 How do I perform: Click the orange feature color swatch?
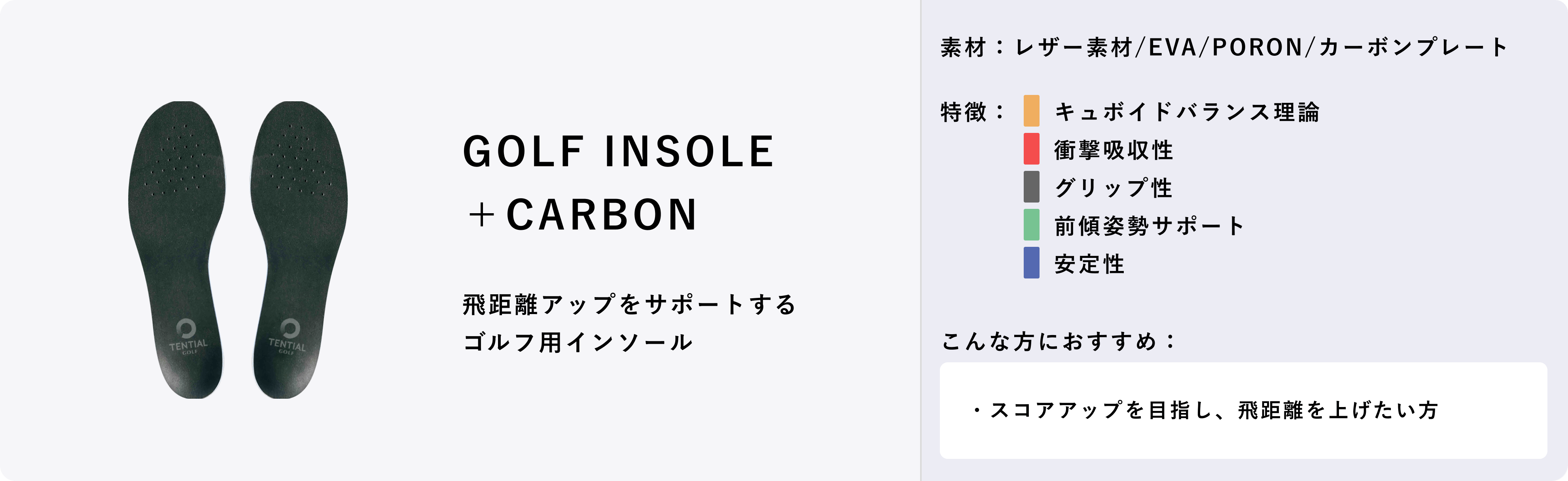point(1031,111)
